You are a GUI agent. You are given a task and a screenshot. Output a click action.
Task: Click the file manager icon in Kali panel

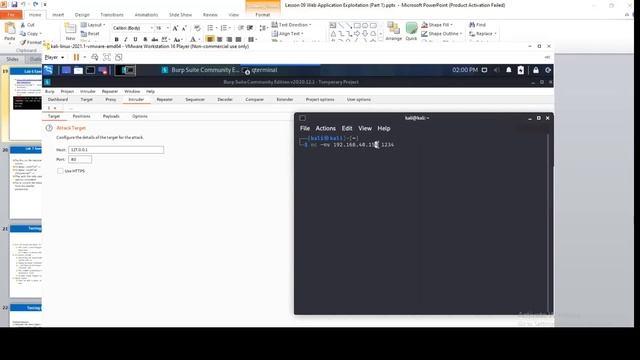78,70
